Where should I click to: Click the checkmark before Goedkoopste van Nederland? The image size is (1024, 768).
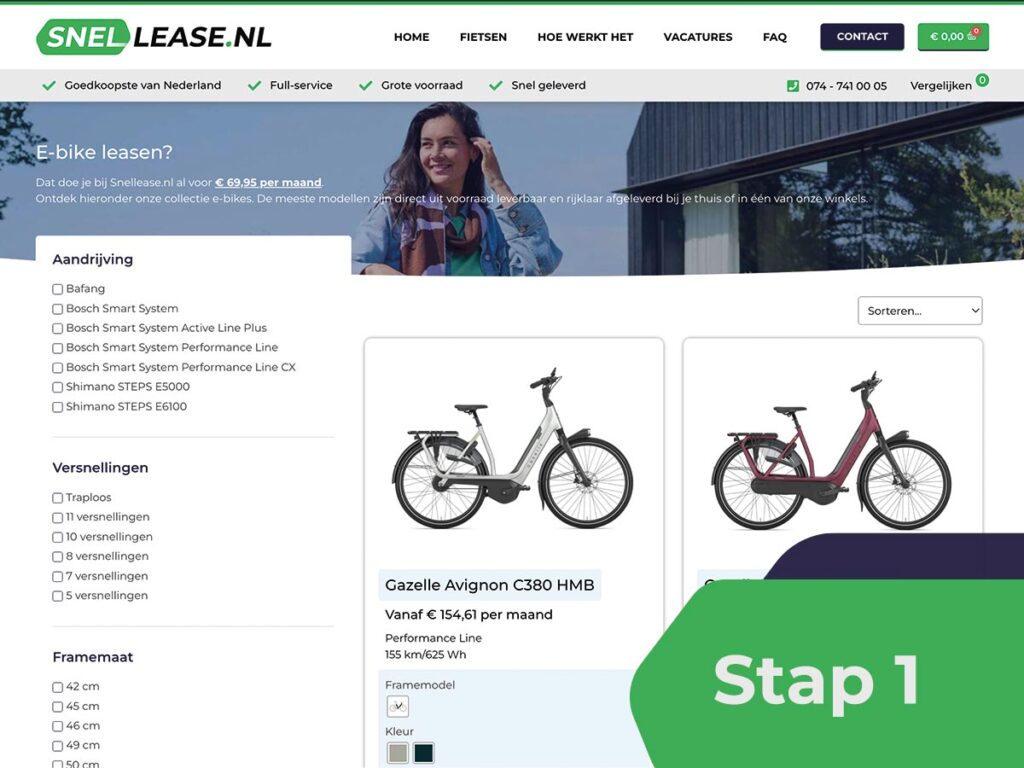tap(49, 85)
